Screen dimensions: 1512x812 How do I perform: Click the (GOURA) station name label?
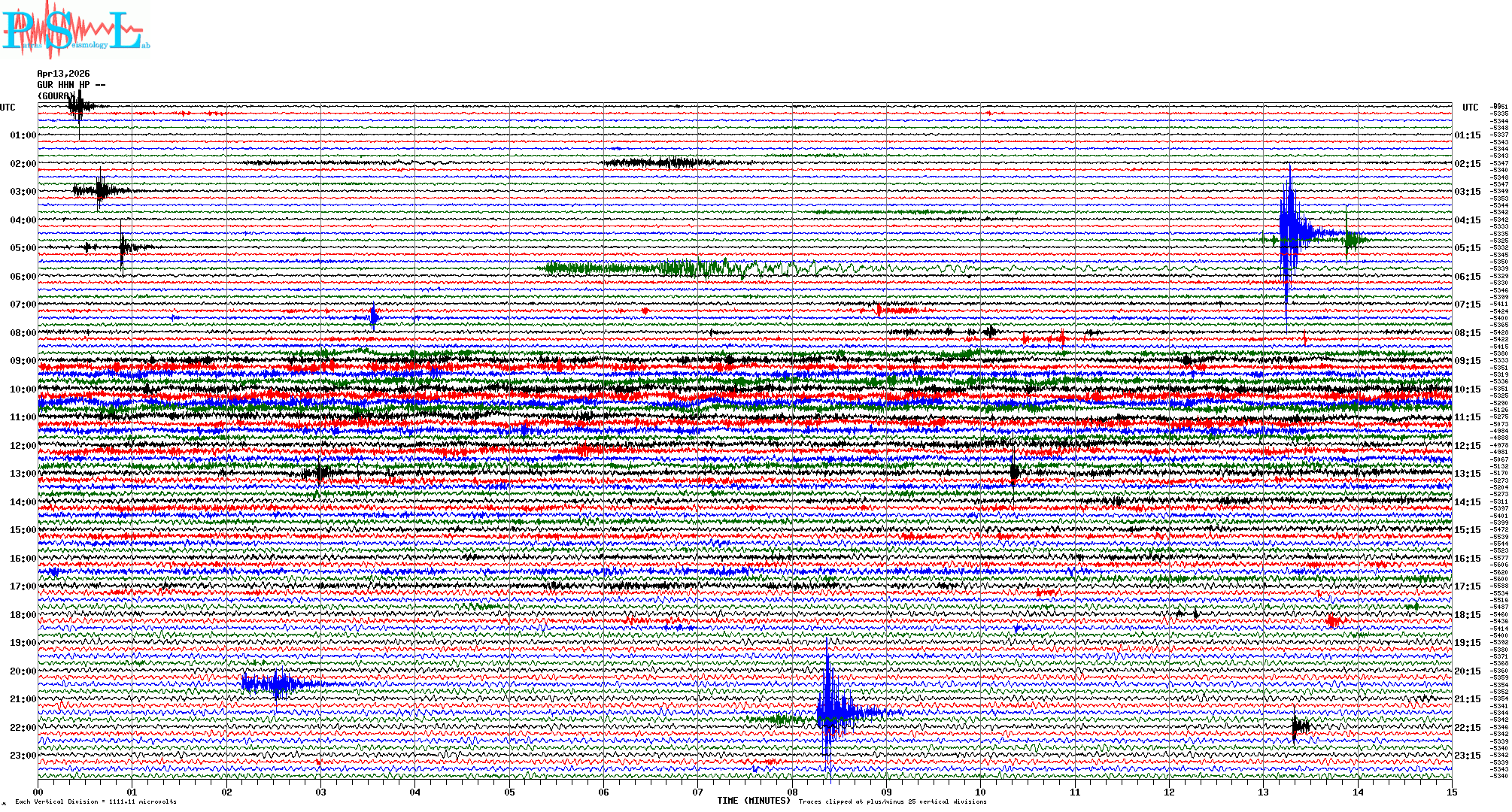coord(56,96)
